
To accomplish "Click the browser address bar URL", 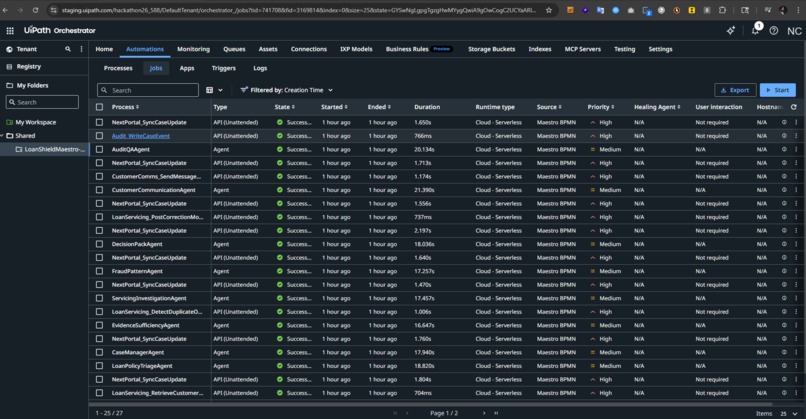I will (298, 10).
